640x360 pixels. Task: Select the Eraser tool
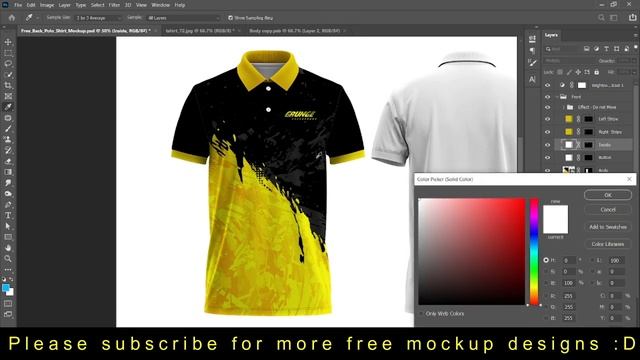tap(8, 161)
